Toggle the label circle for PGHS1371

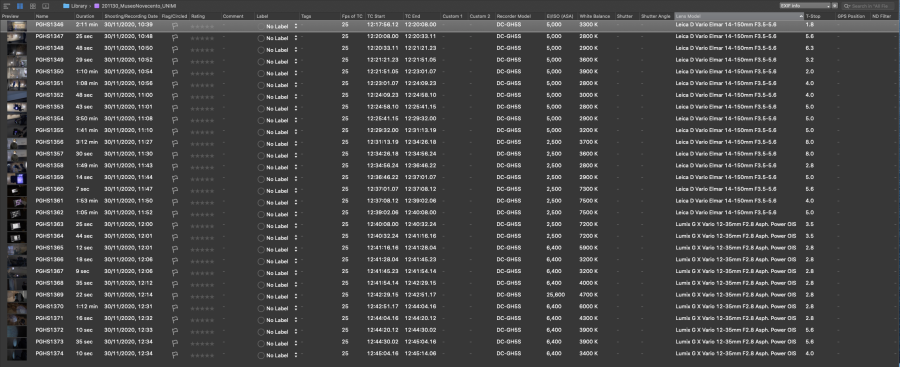point(261,319)
